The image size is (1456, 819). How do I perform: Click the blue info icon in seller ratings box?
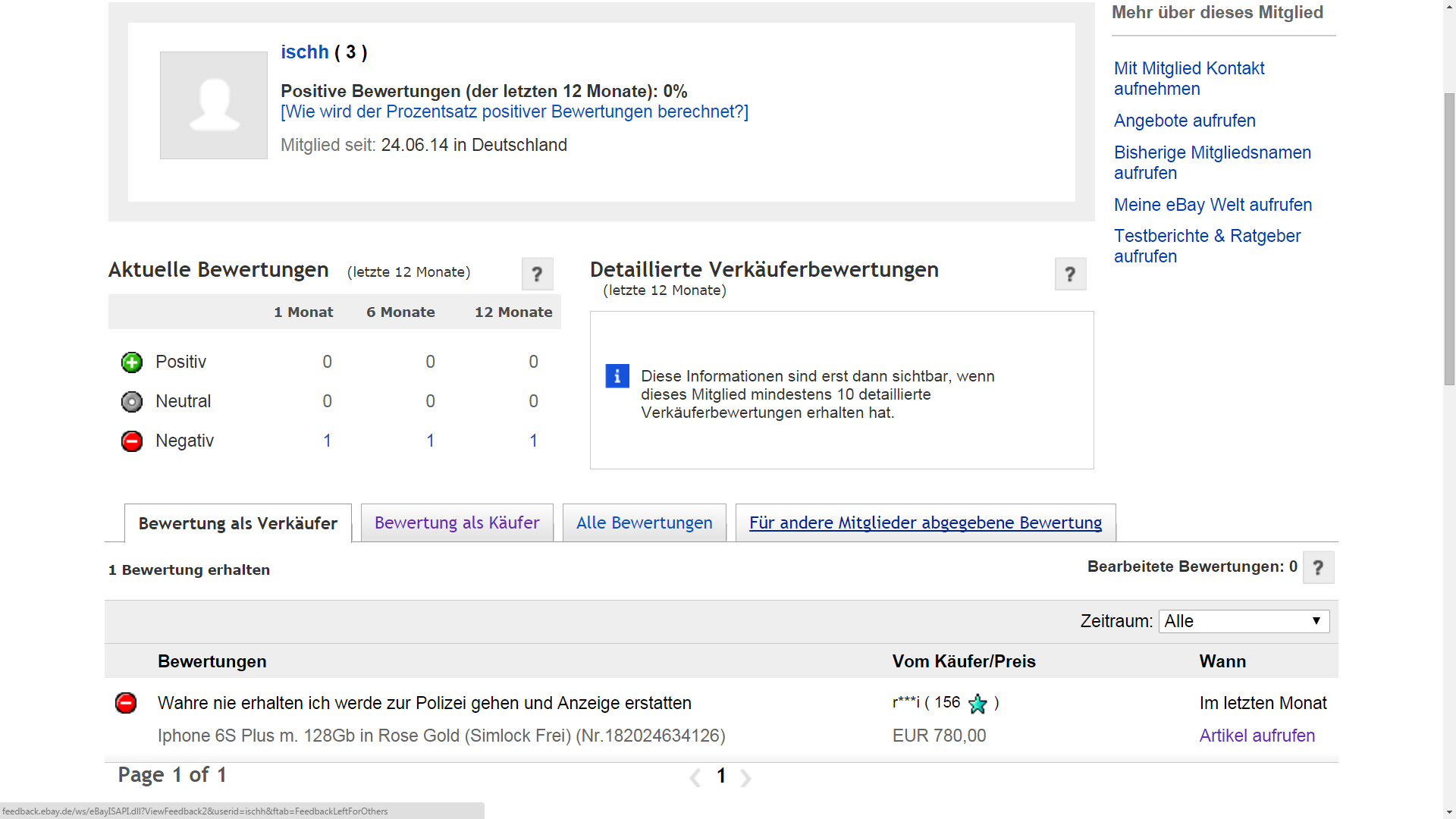(x=617, y=376)
